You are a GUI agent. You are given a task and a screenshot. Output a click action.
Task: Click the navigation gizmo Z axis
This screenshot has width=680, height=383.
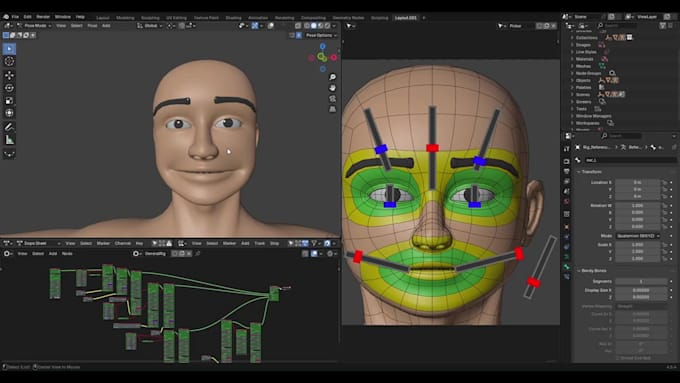point(323,46)
